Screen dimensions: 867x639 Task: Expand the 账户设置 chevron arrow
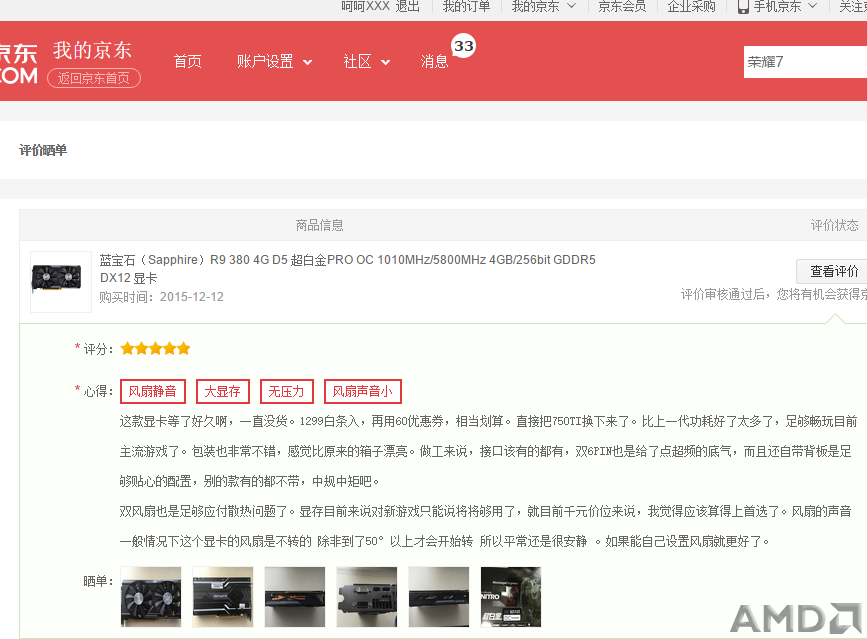coord(307,62)
